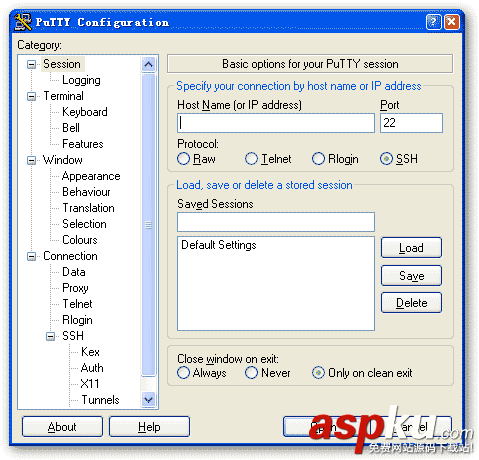The height and width of the screenshot is (460, 479).
Task: Collapse the Window tree node
Action: coord(31,160)
